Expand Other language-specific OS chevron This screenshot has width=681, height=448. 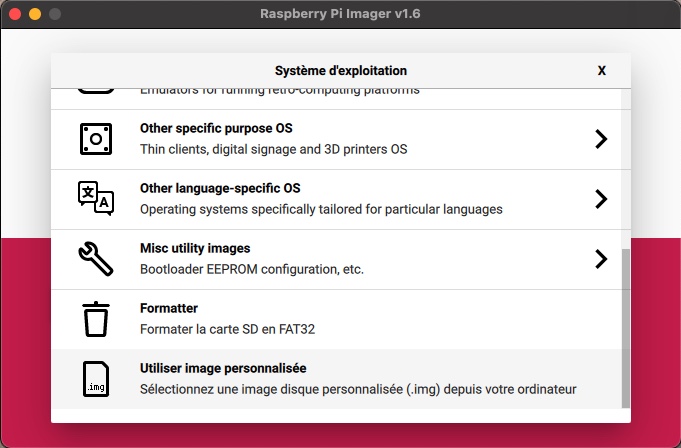tap(601, 199)
